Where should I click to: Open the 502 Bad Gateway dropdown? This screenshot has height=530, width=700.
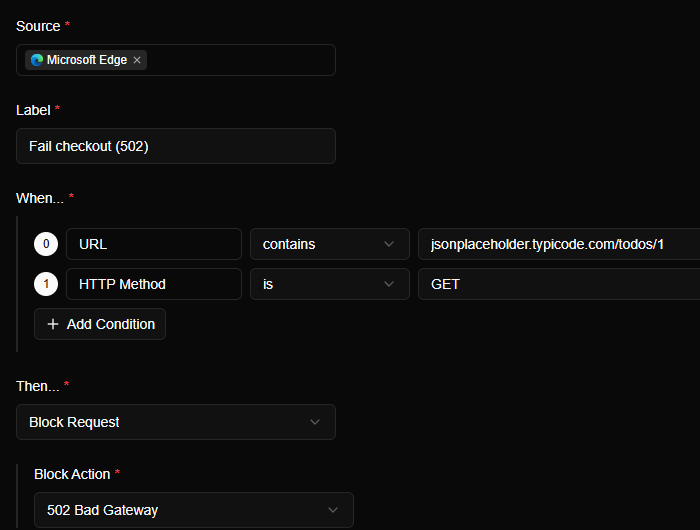194,510
